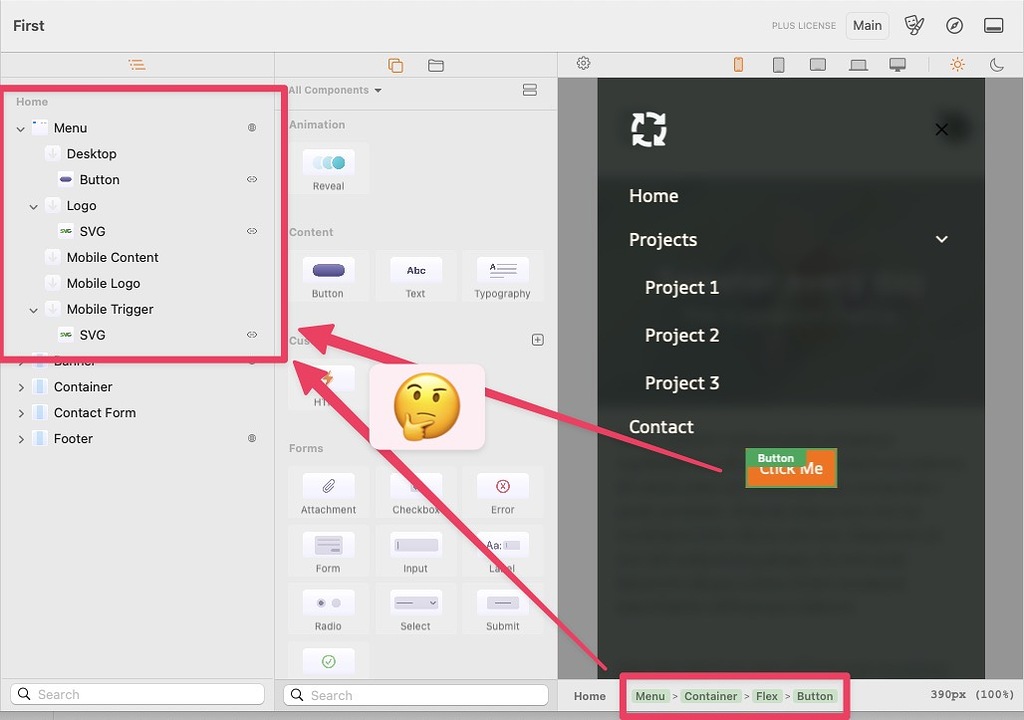Click the green Click Me button

coord(791,468)
